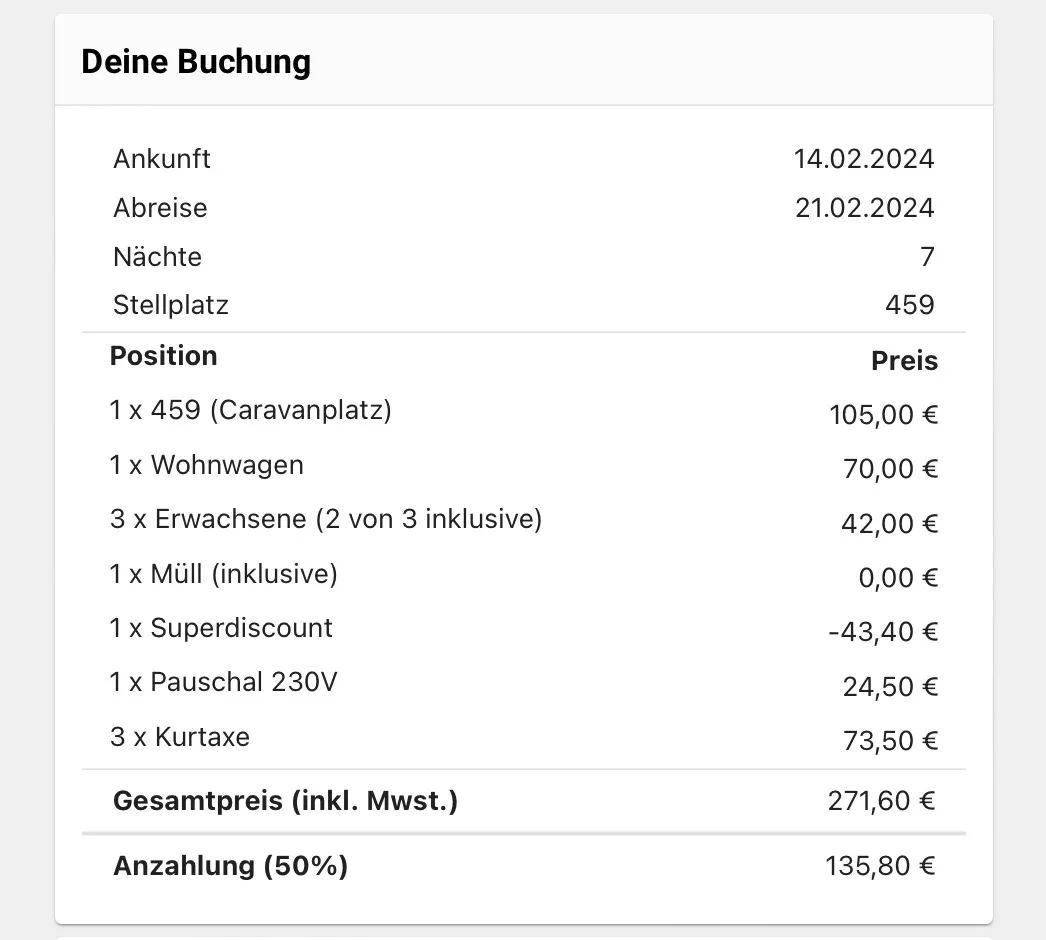Click the Anzahlung (50%) amount 135,80 €
Viewport: 1046px width, 940px height.
click(x=880, y=866)
